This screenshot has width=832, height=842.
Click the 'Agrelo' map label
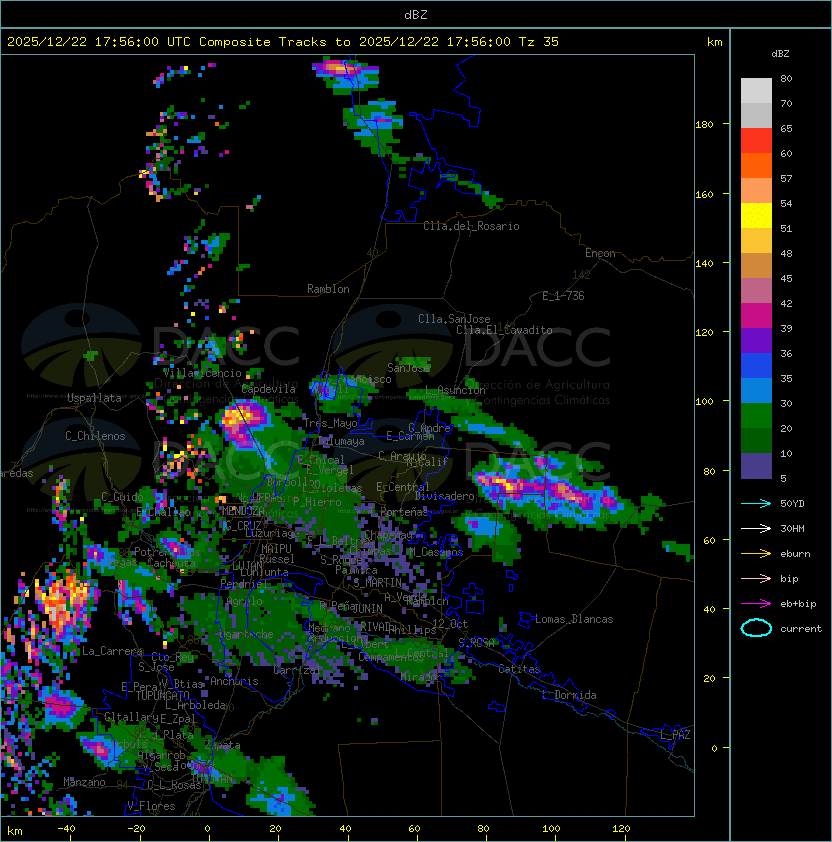coord(244,601)
